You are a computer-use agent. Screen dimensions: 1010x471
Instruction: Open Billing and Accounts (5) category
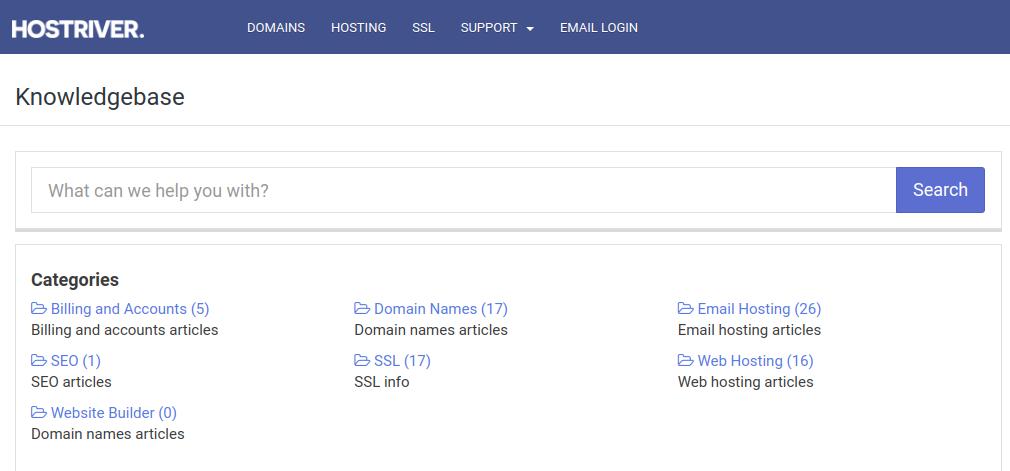(130, 309)
